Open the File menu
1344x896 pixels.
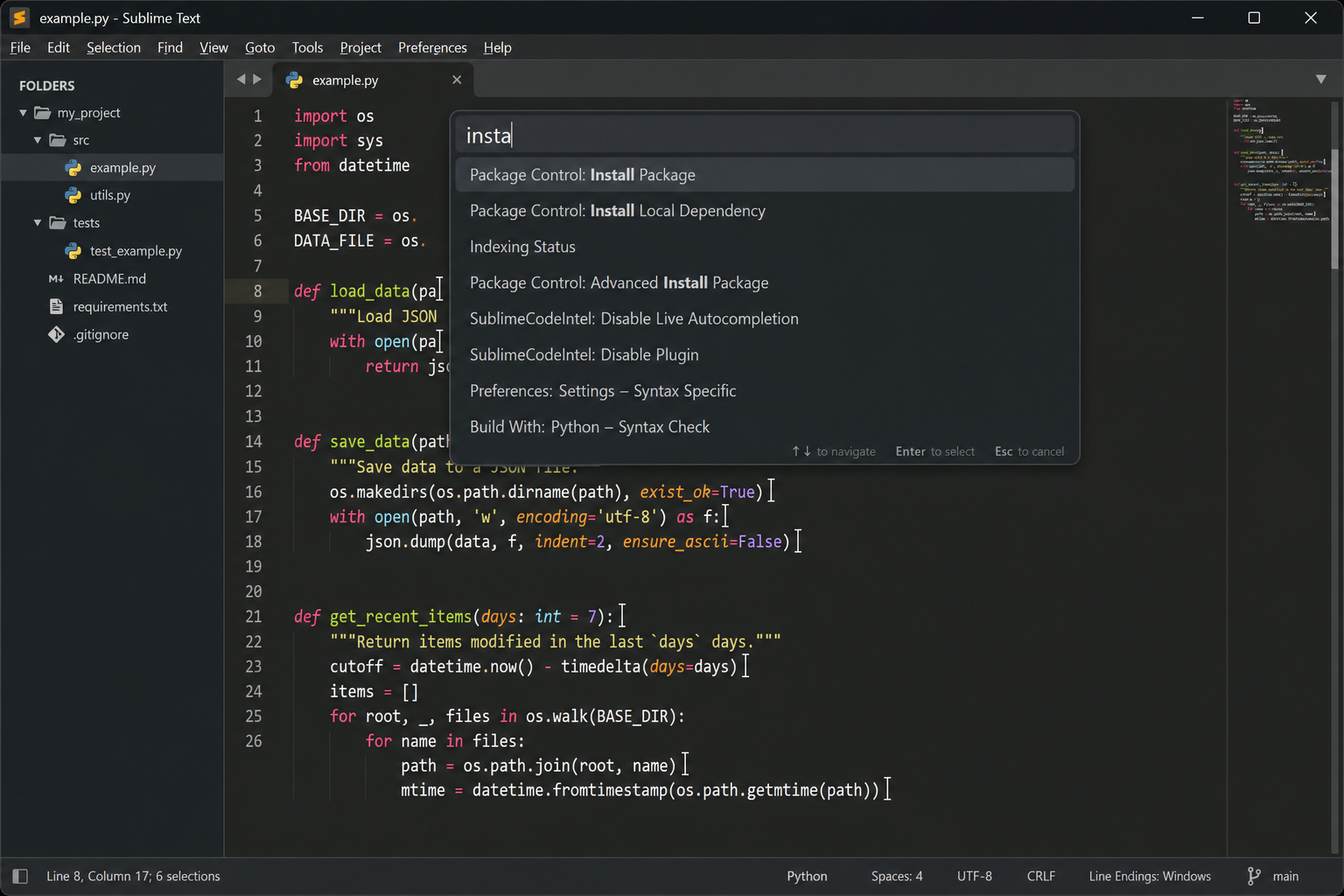coord(20,47)
